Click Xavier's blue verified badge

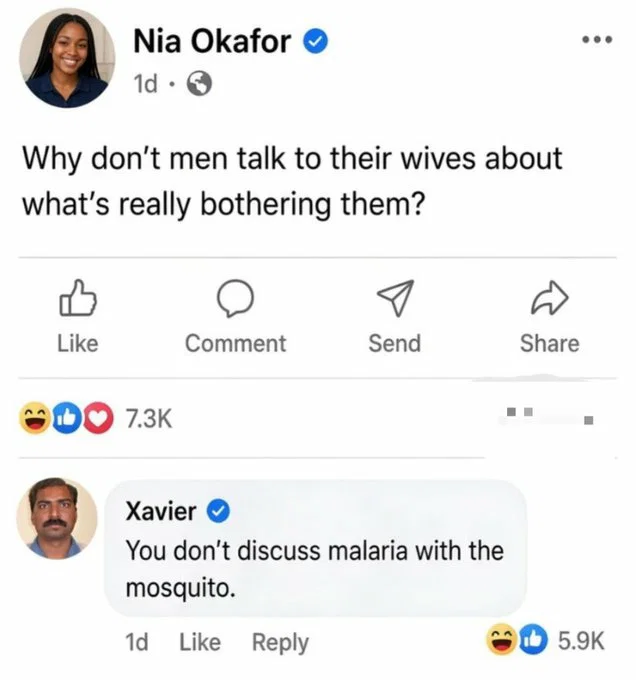(x=218, y=512)
